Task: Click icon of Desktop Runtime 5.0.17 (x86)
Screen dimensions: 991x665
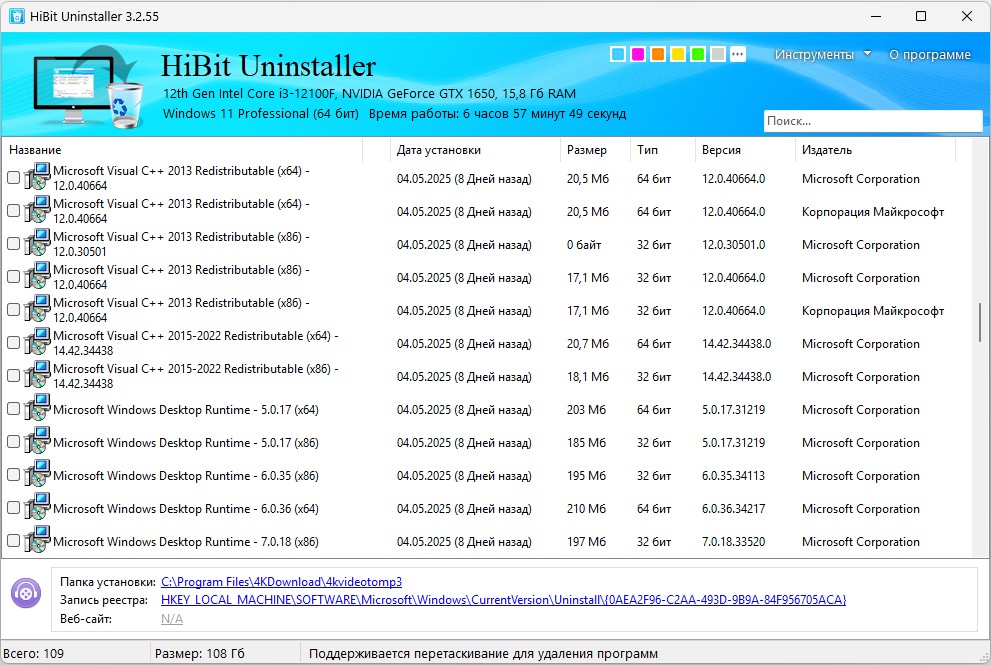Action: (x=37, y=441)
